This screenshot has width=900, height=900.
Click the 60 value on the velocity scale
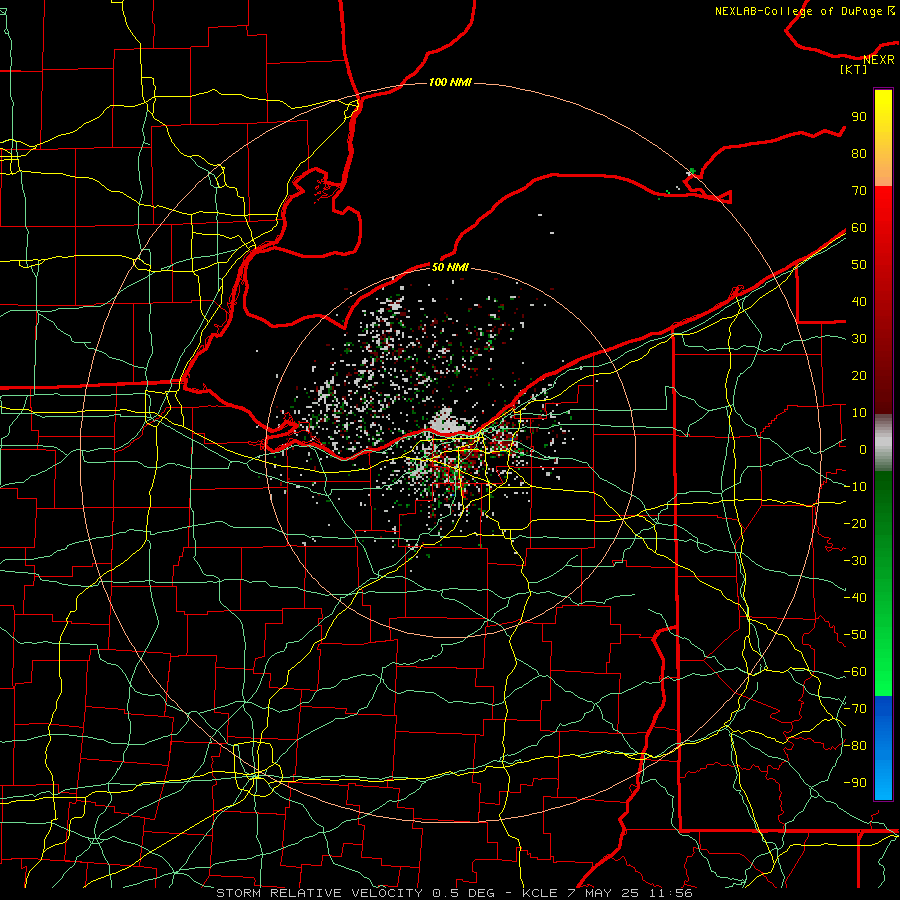click(859, 228)
